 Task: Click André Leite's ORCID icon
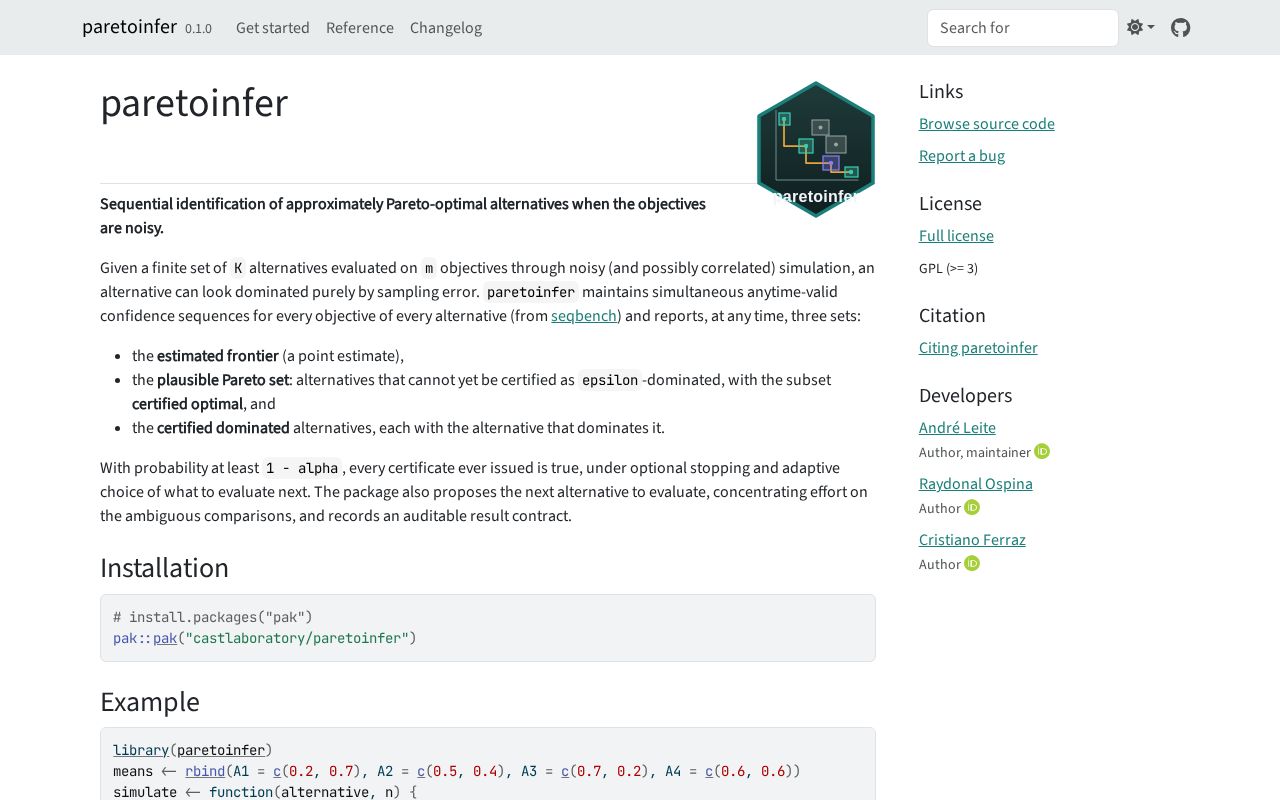click(x=1042, y=452)
